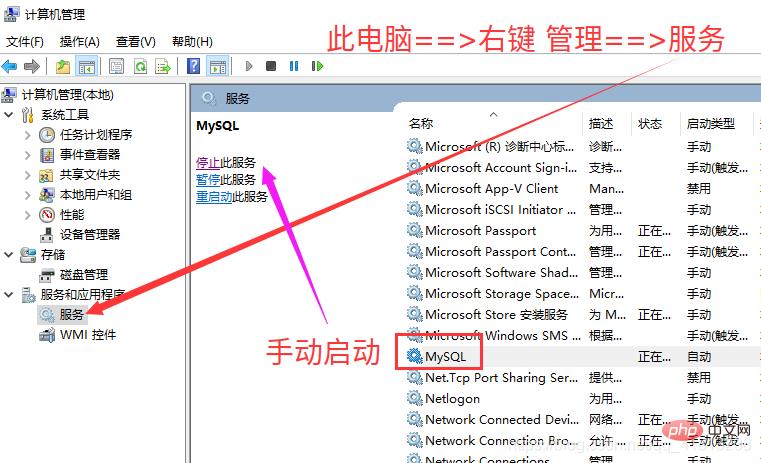The height and width of the screenshot is (463, 761).
Task: Open the 文件(F) menu
Action: (25, 42)
